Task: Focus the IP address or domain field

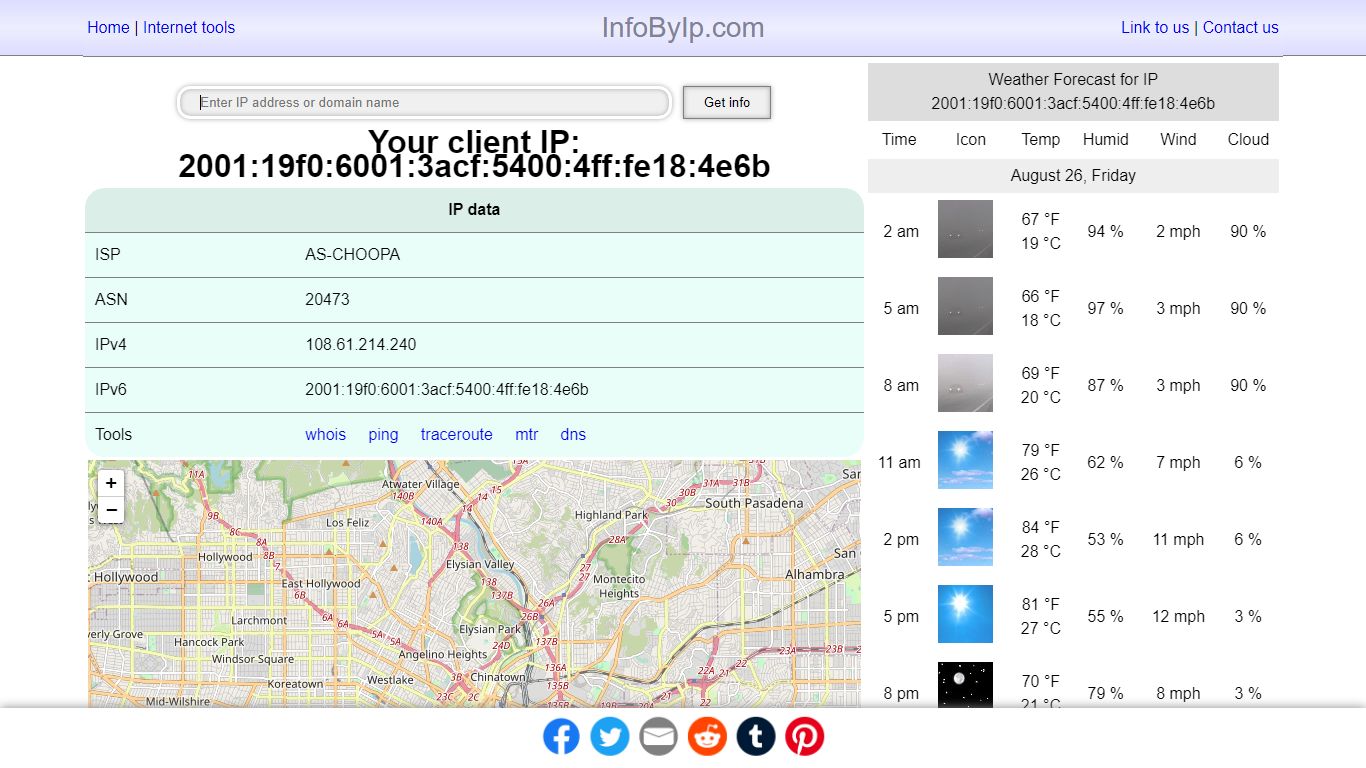Action: [x=425, y=102]
